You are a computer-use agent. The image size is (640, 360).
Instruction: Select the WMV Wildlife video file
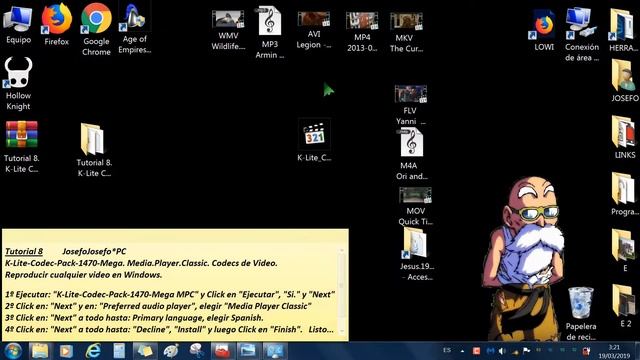[228, 31]
